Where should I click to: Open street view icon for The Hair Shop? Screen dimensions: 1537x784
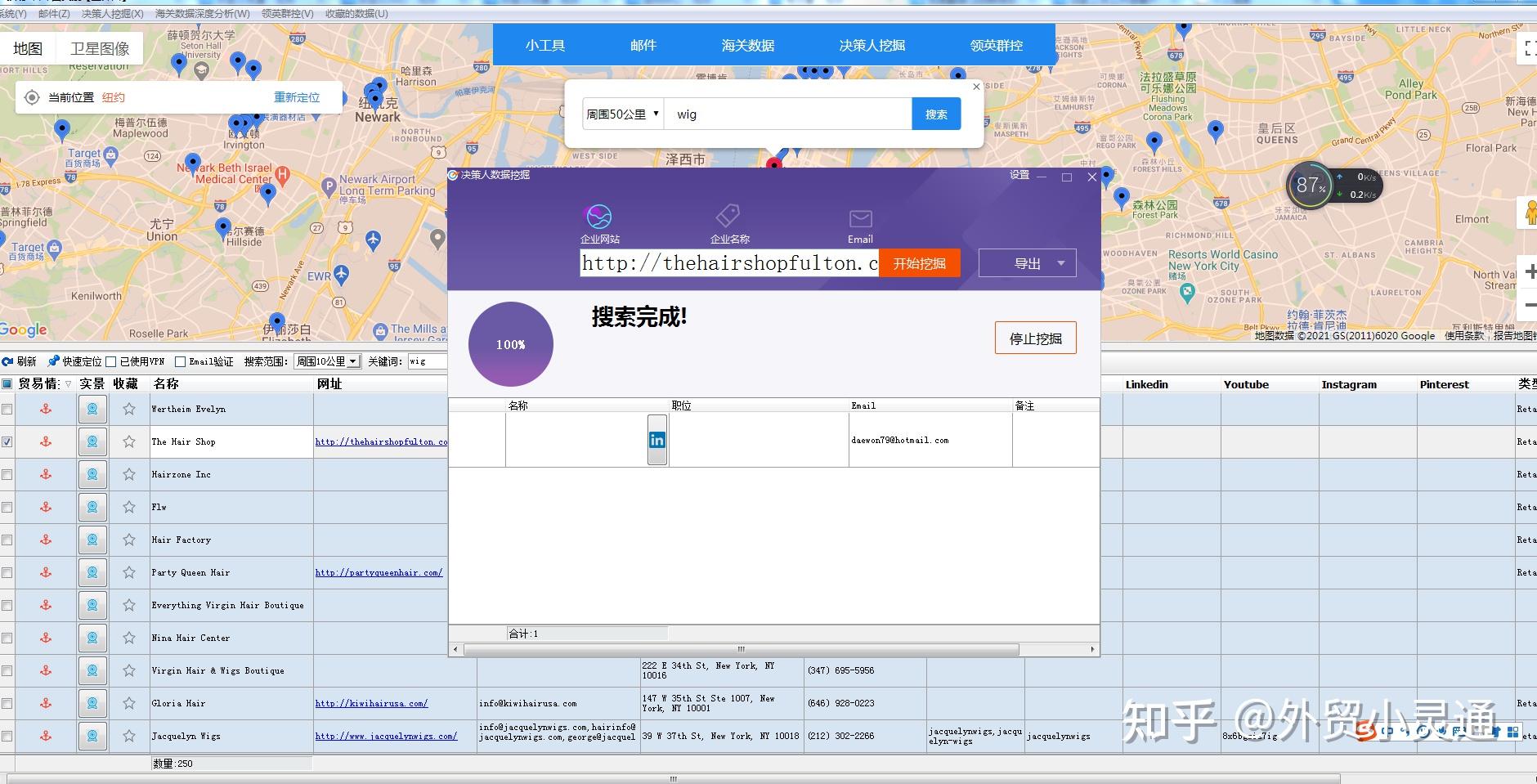tap(92, 441)
